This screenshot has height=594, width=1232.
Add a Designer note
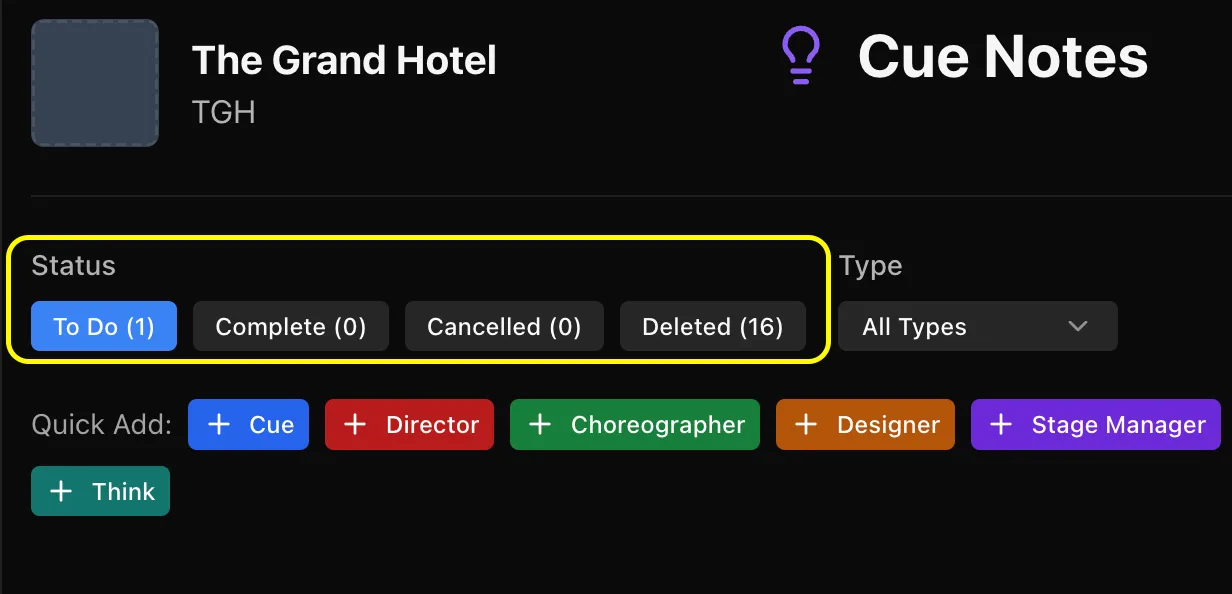tap(865, 425)
